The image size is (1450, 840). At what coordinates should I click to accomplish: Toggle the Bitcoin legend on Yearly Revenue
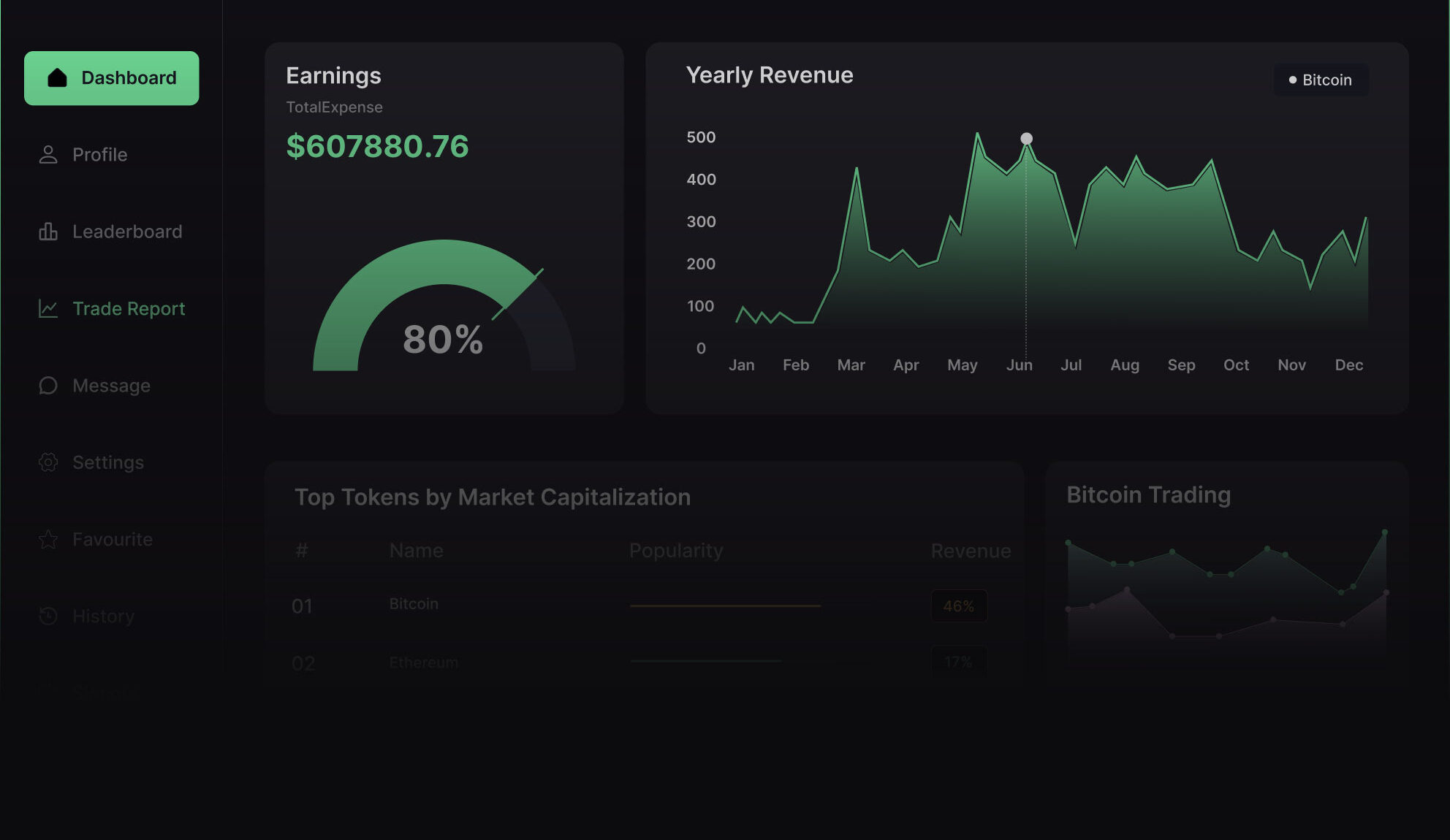(1321, 80)
